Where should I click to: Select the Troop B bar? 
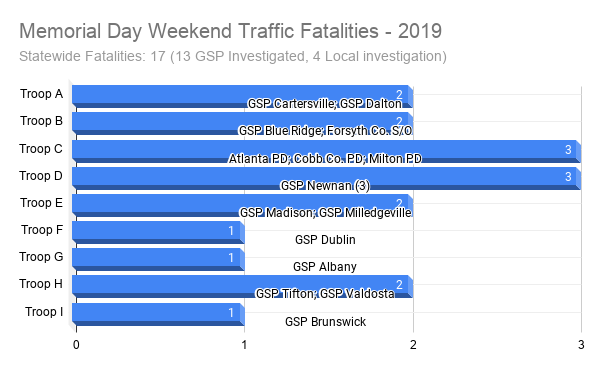click(x=243, y=123)
